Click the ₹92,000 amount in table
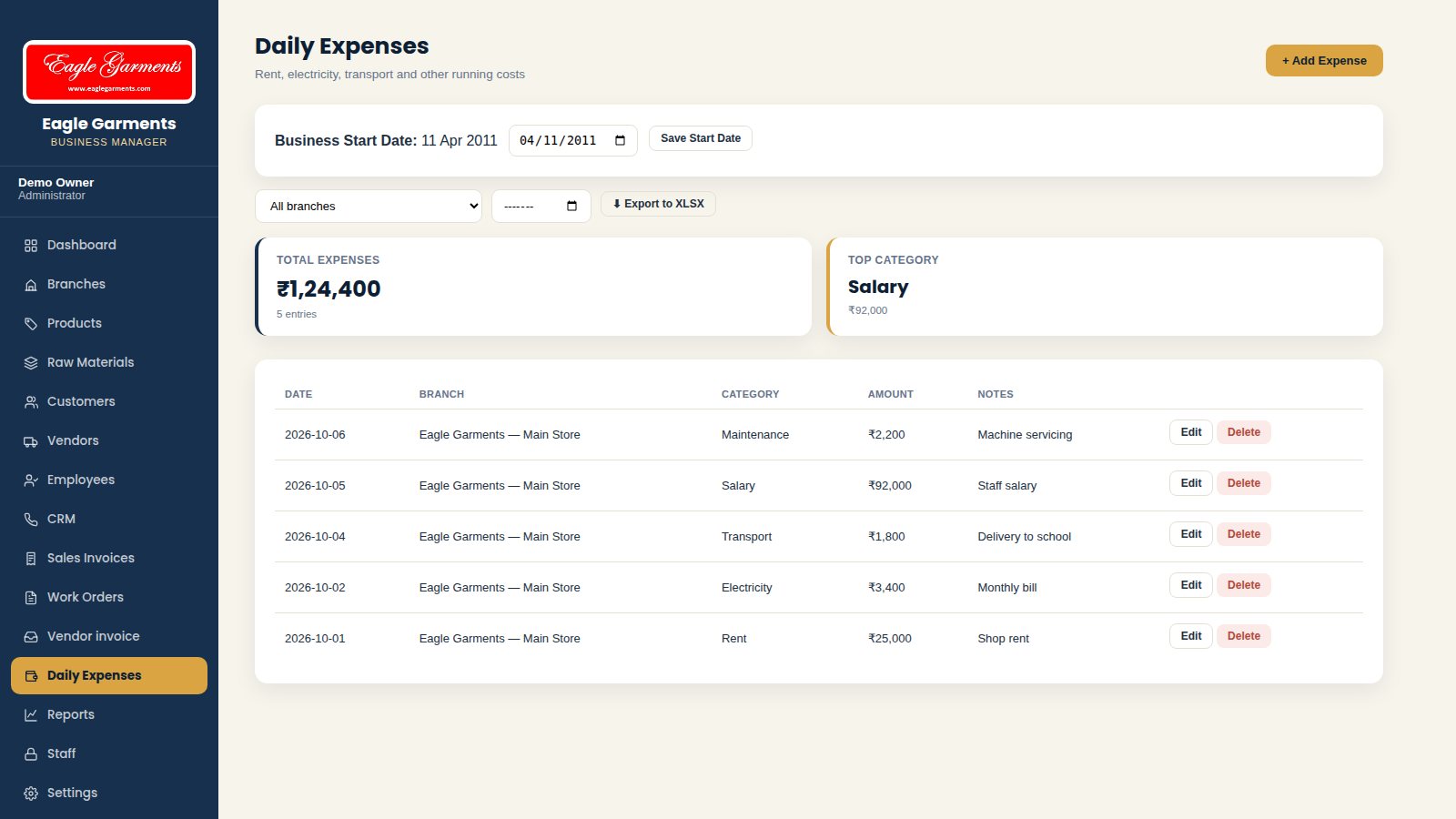The width and height of the screenshot is (1456, 819). click(890, 486)
